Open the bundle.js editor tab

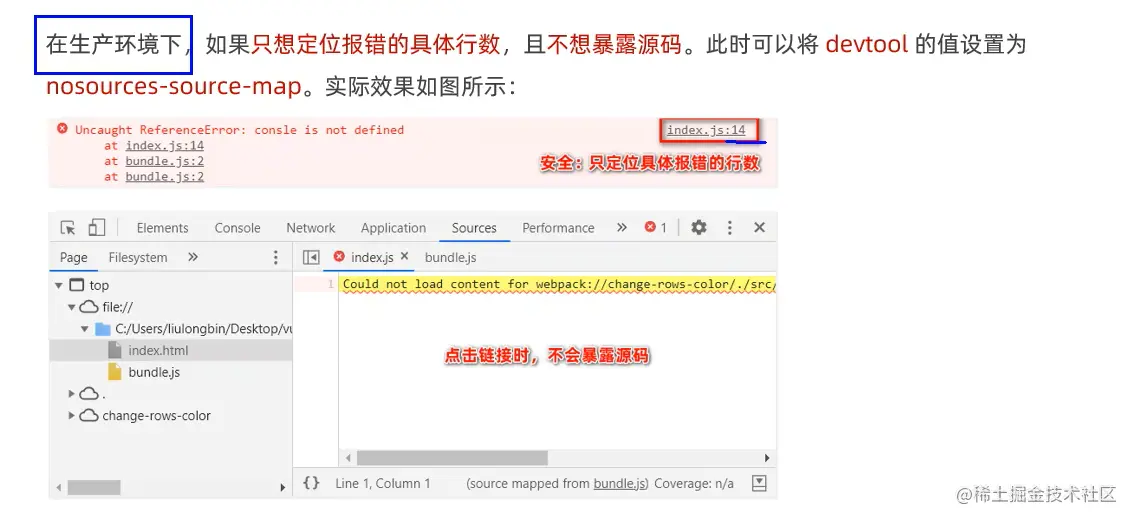click(x=450, y=257)
